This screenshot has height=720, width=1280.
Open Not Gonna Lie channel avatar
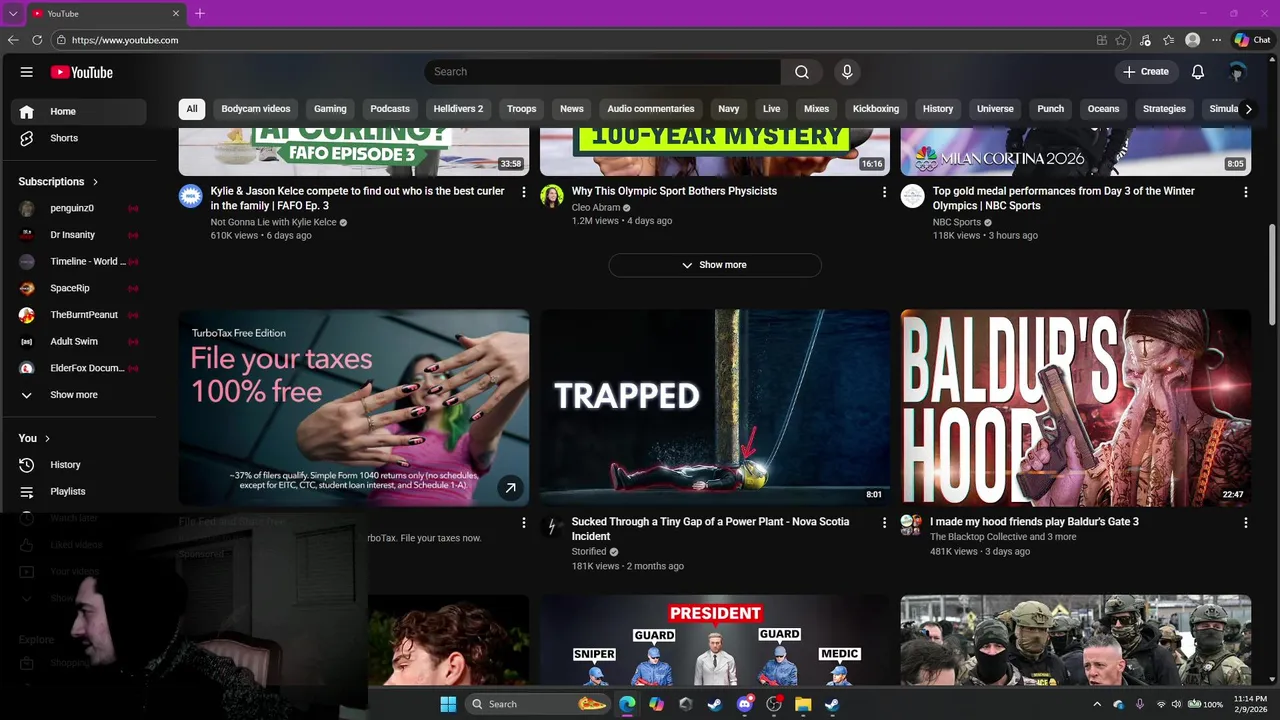tap(191, 196)
